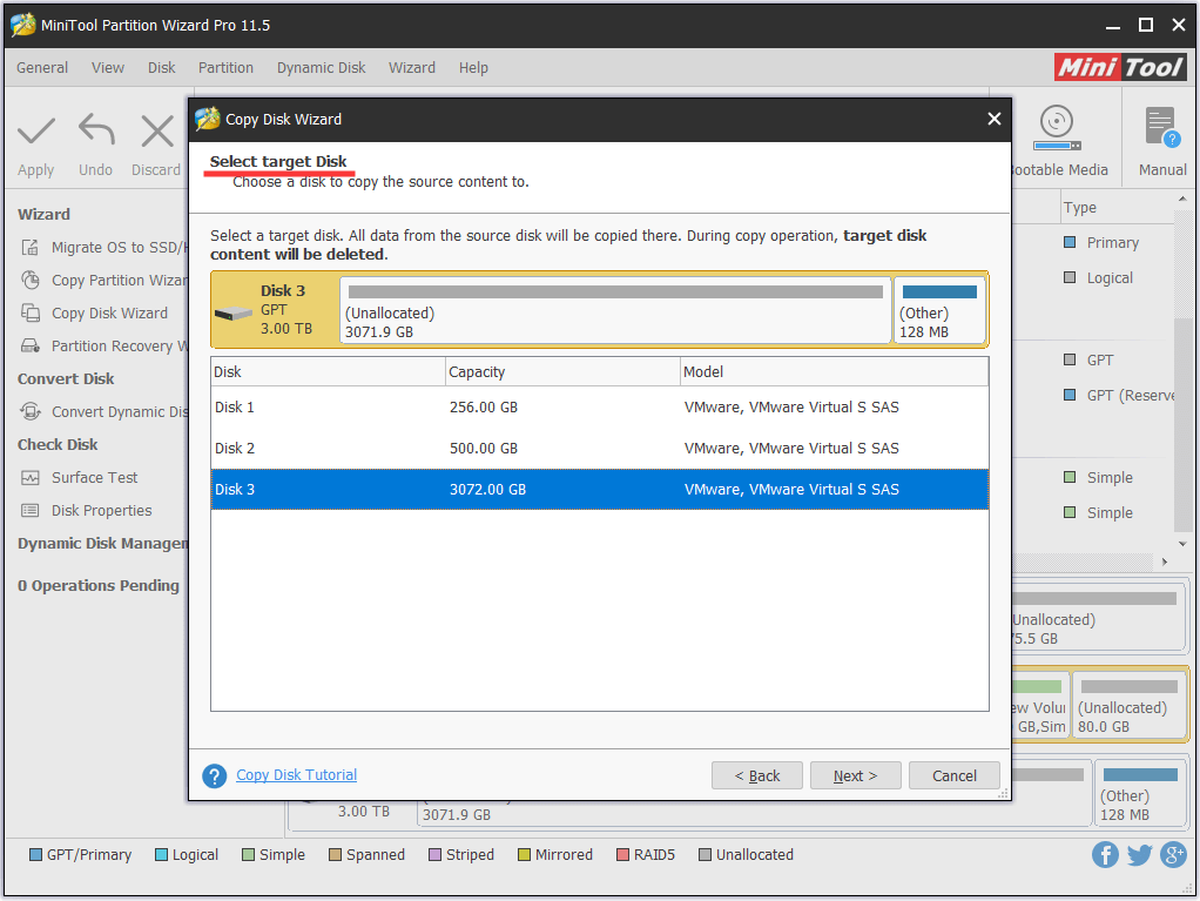
Task: Click the Bootable Media disc icon
Action: coord(1056,125)
